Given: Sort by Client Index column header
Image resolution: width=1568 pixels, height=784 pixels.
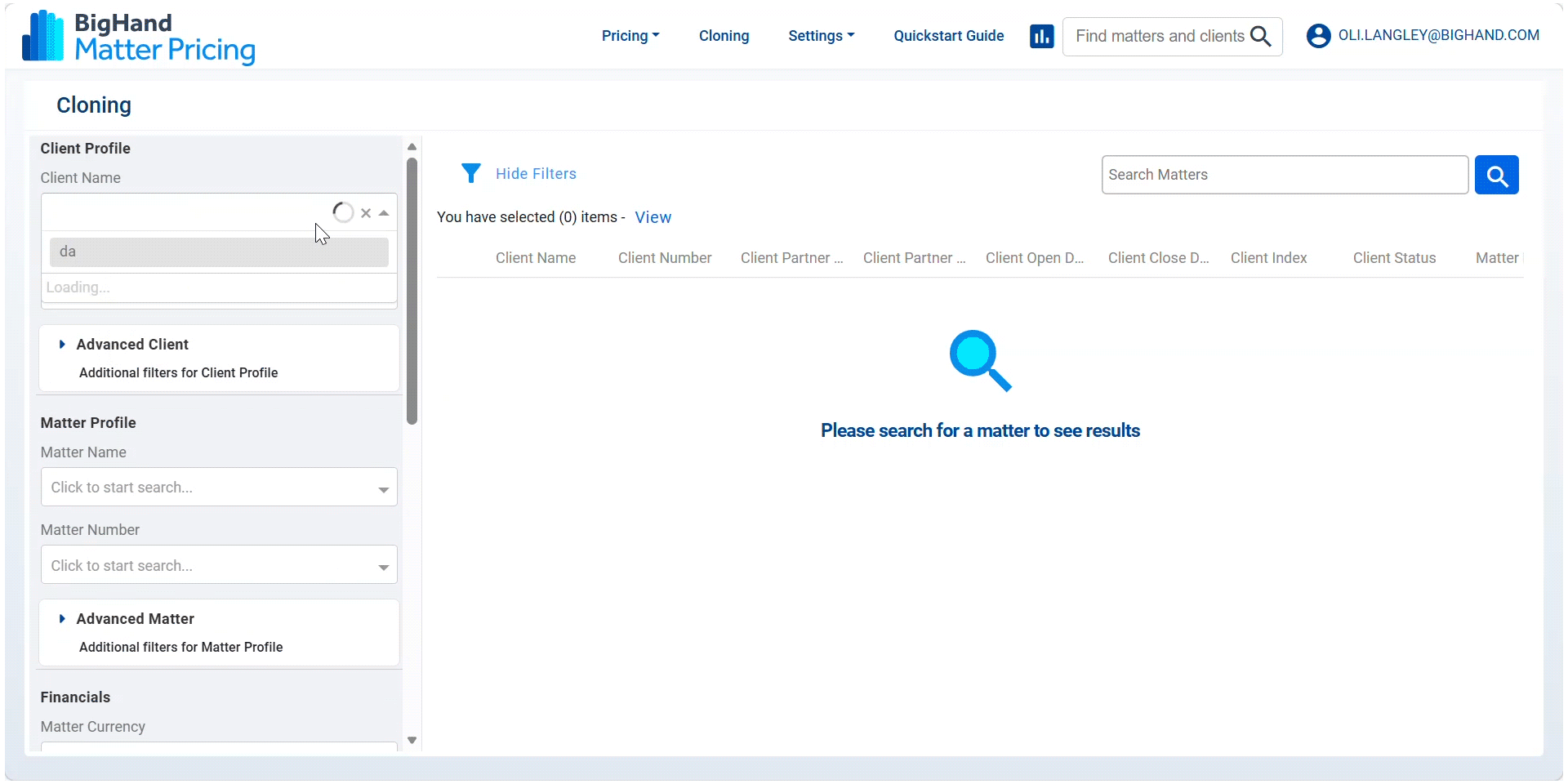Looking at the screenshot, I should (1268, 258).
